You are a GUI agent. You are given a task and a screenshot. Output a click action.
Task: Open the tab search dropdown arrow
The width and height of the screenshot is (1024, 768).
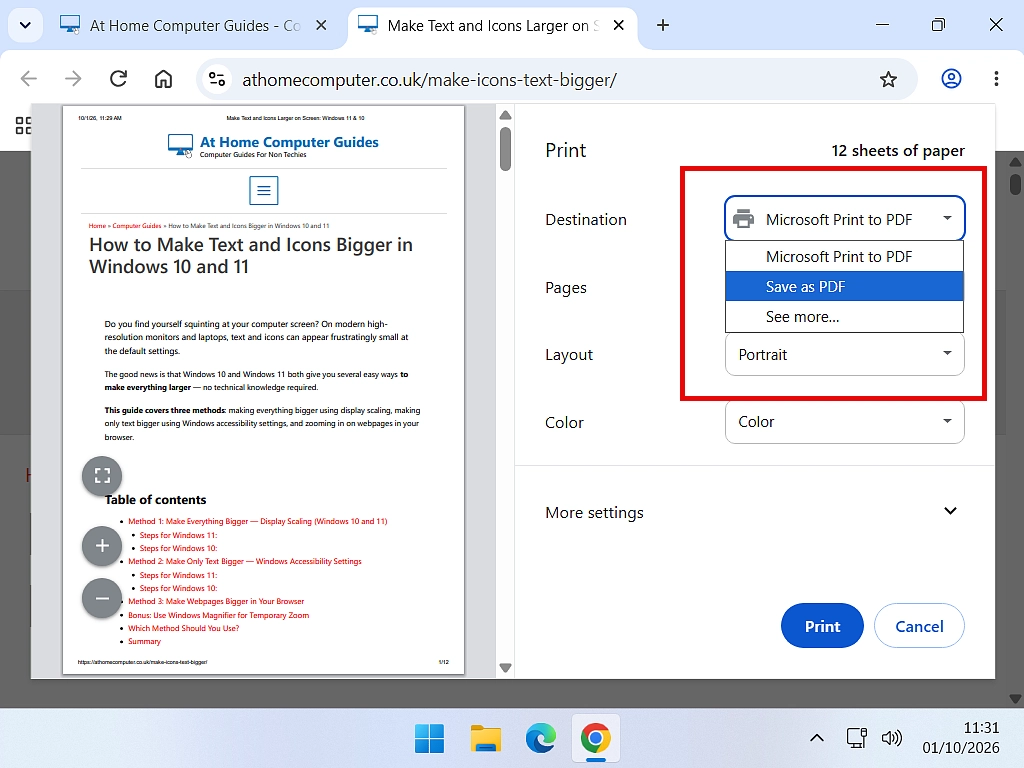click(x=25, y=25)
